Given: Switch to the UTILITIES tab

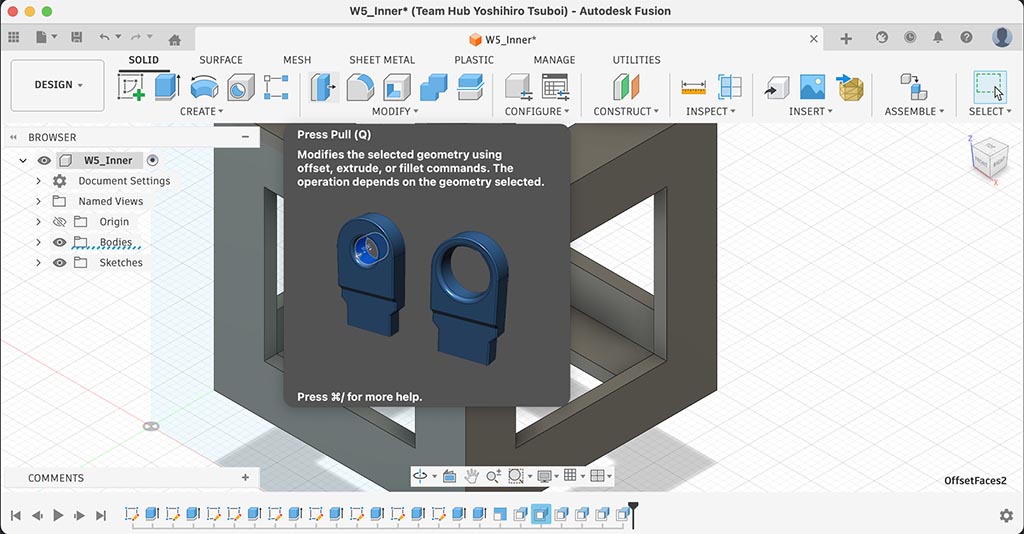Looking at the screenshot, I should tap(637, 60).
